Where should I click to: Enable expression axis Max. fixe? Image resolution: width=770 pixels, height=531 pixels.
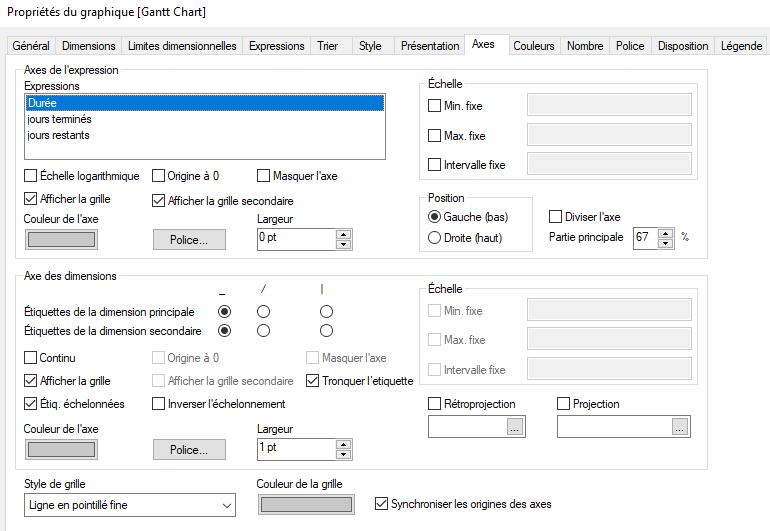(435, 136)
